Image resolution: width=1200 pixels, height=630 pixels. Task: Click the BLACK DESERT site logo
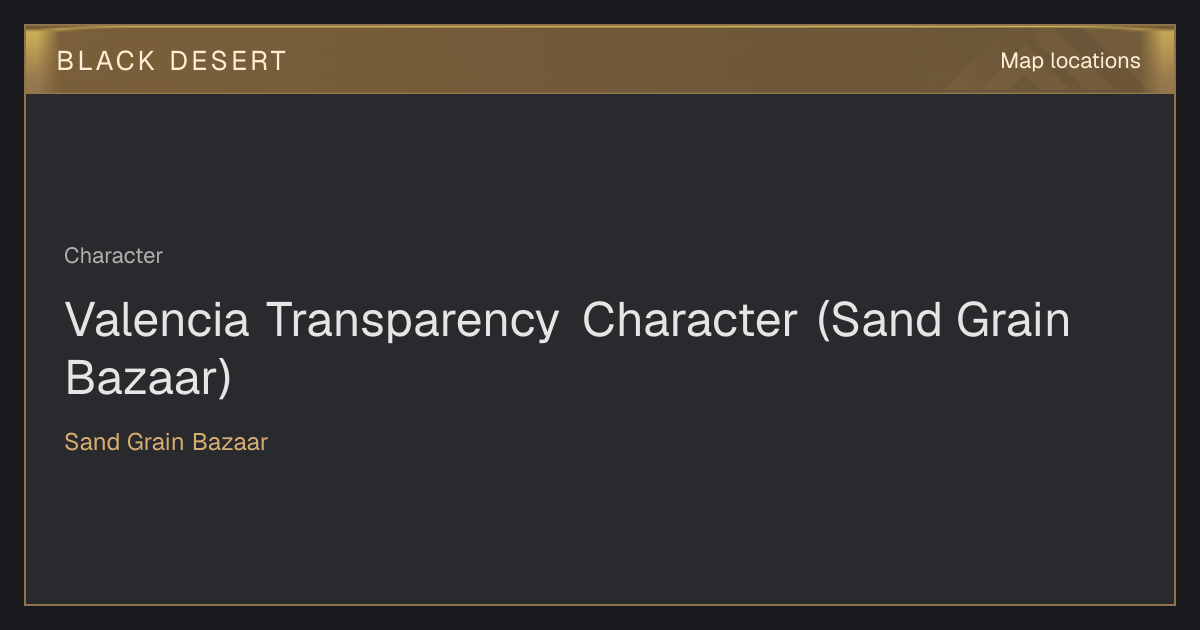[x=171, y=61]
